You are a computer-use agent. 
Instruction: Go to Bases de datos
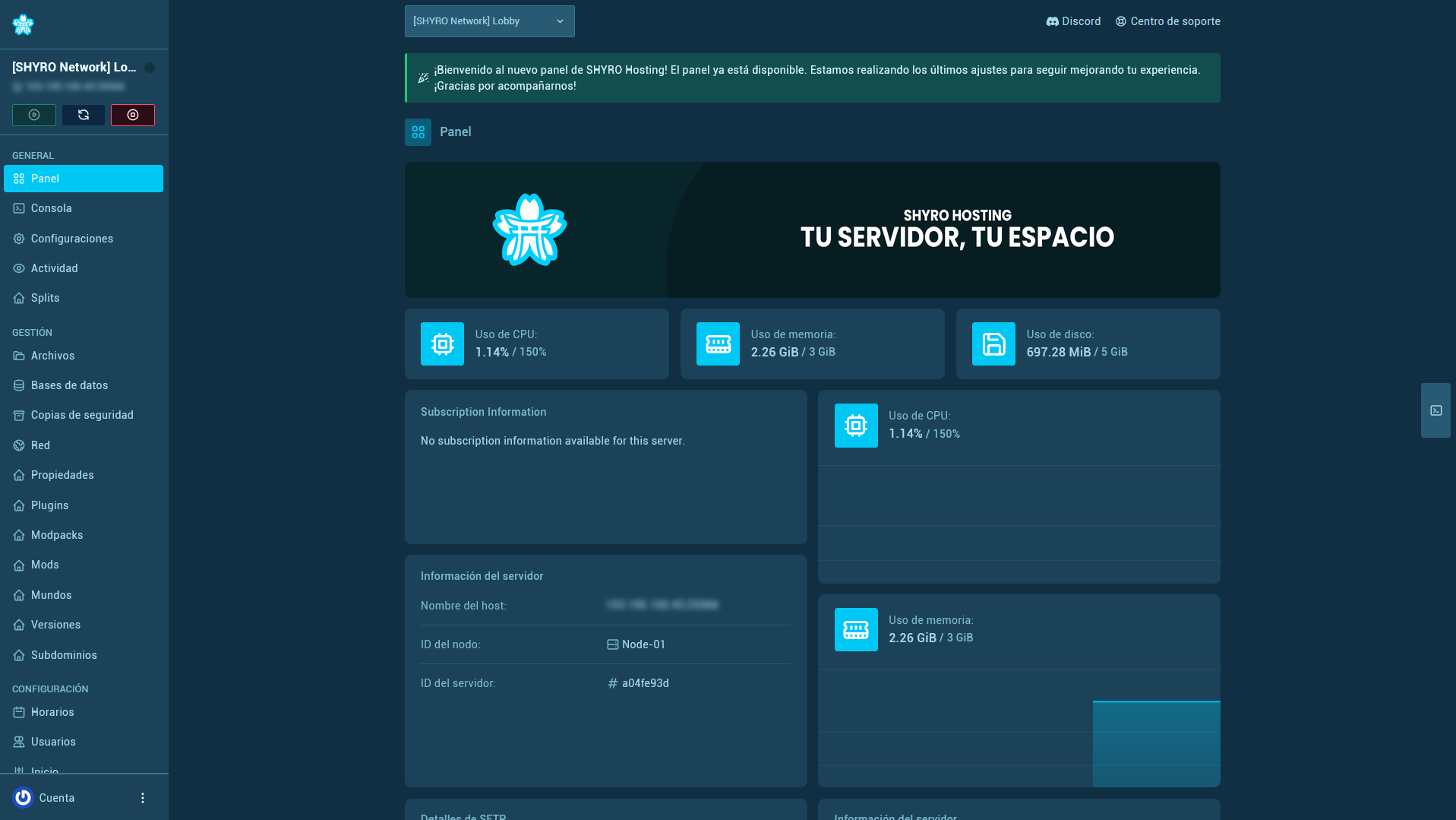(x=84, y=385)
